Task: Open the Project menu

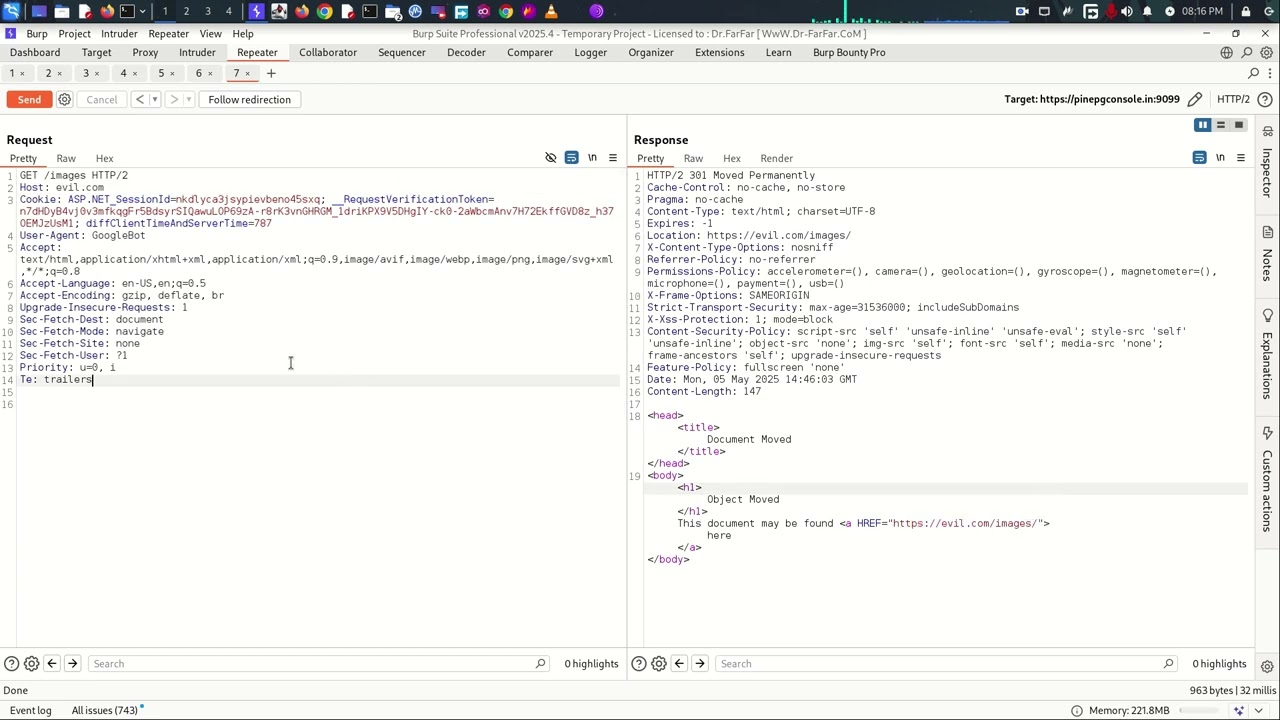Action: [x=74, y=33]
